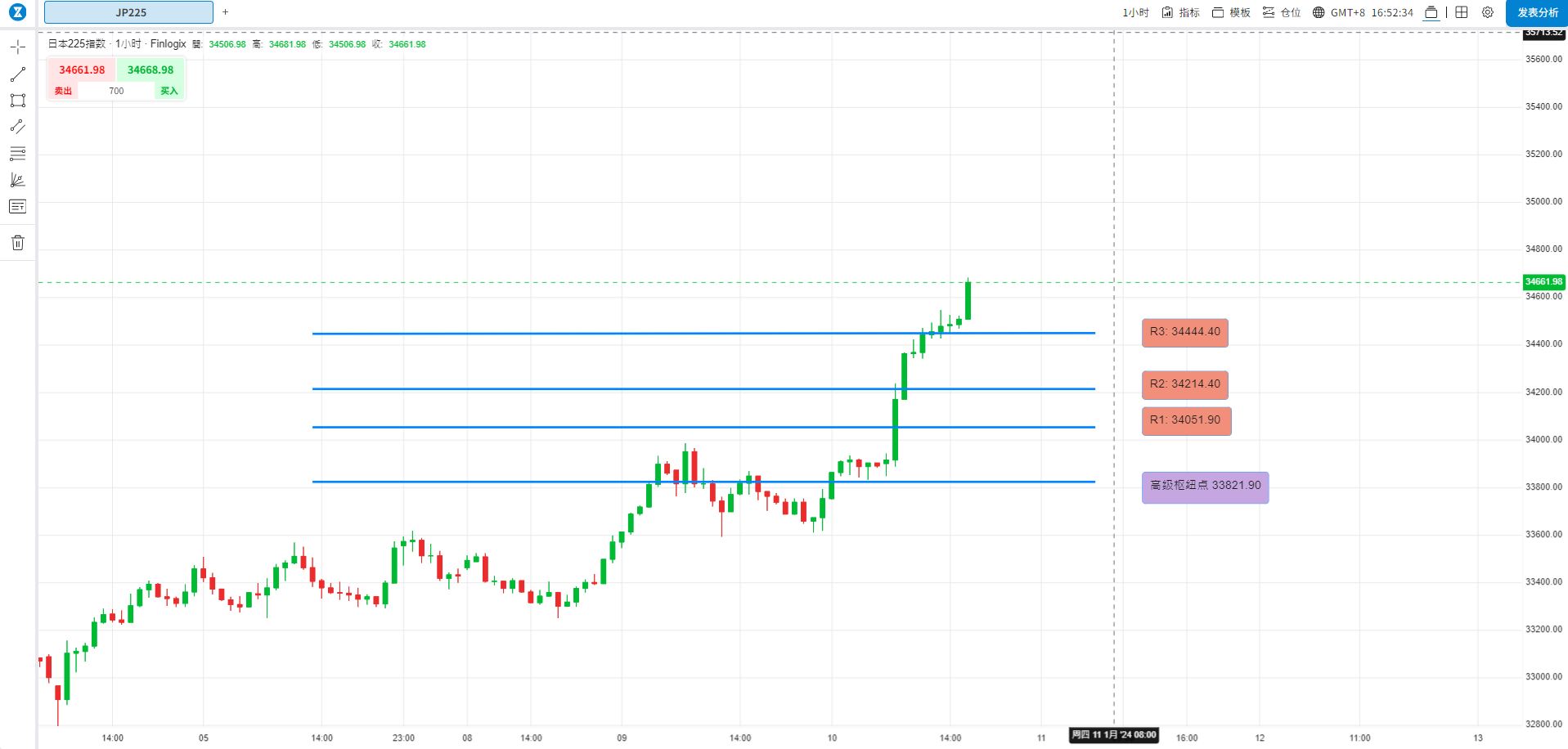
Task: Click the 卖出 sell label
Action: coord(63,91)
